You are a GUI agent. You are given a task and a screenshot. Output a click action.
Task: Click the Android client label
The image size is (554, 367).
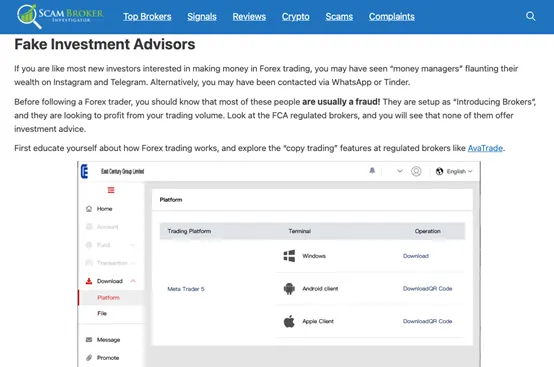(x=320, y=289)
